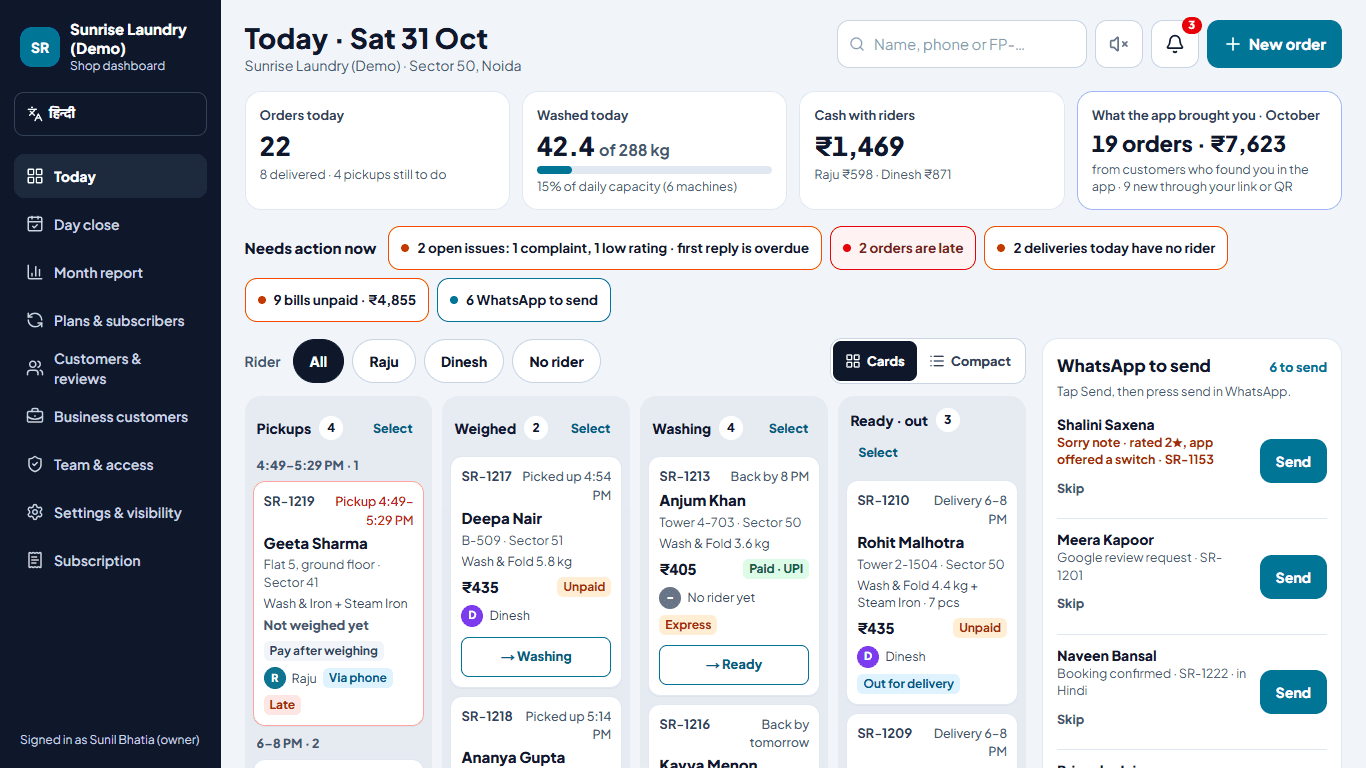The width and height of the screenshot is (1366, 768).
Task: Create a New order
Action: 1274,44
